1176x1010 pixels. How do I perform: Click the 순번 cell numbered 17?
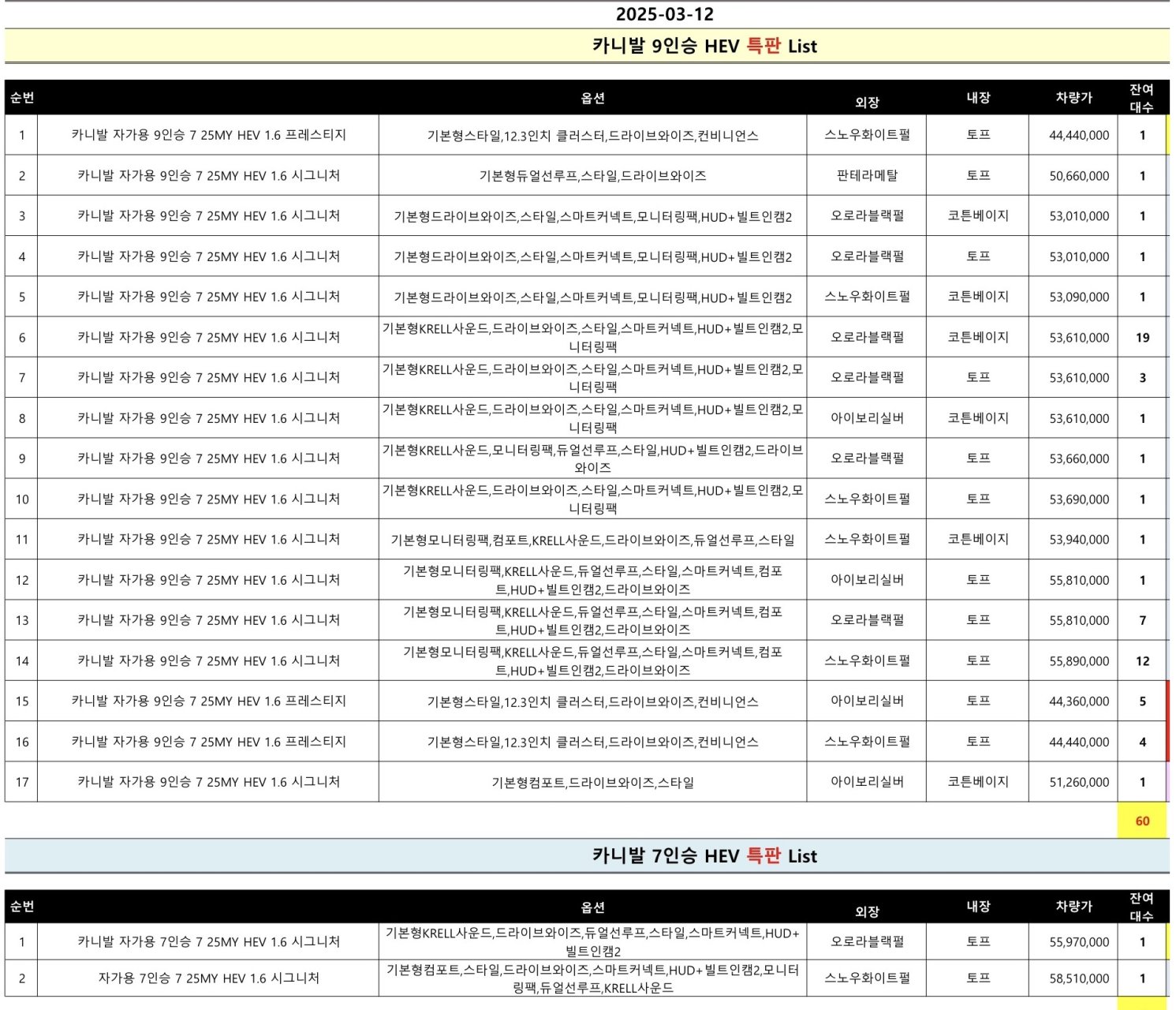pyautogui.click(x=22, y=782)
